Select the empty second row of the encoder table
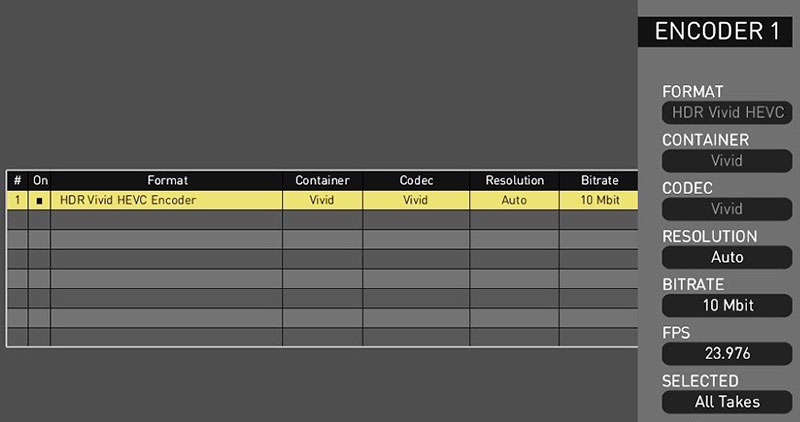This screenshot has height=422, width=800. 166,220
